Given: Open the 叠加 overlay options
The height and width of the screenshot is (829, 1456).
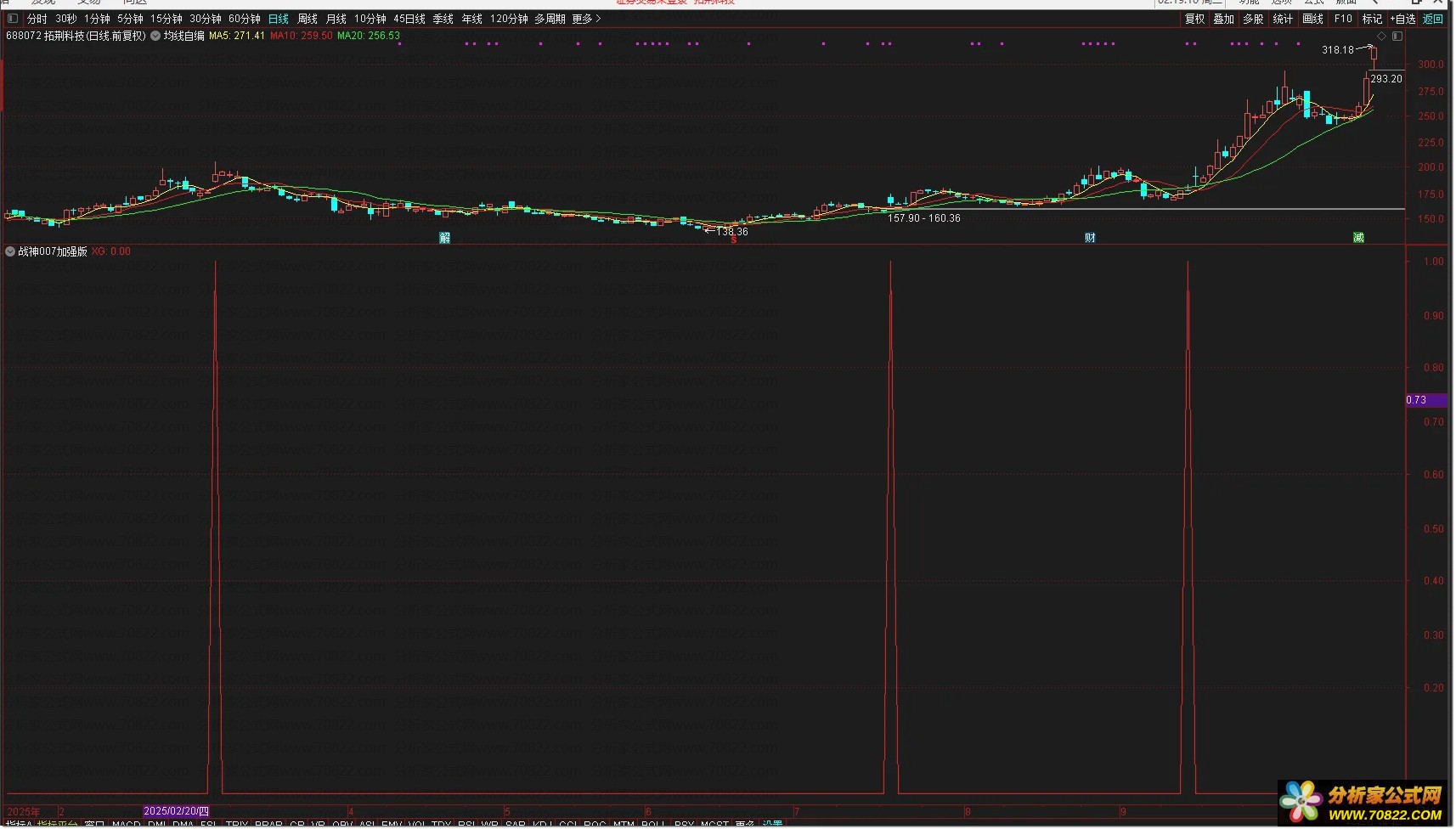Looking at the screenshot, I should (1223, 19).
